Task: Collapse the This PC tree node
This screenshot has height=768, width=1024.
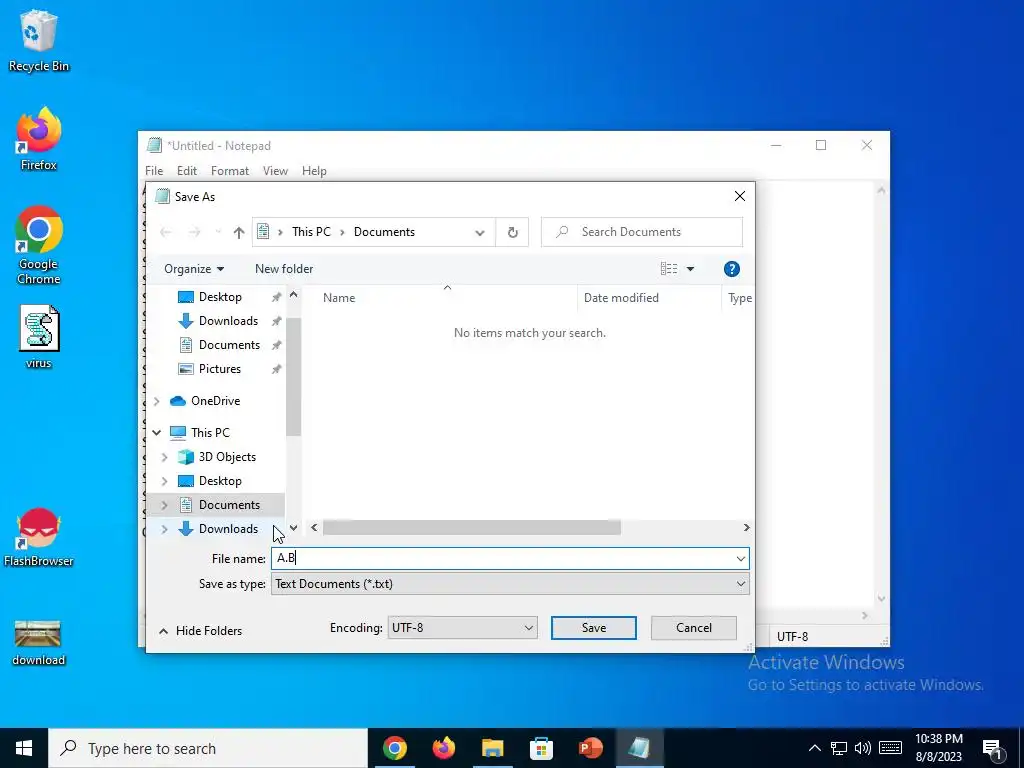Action: 157,432
